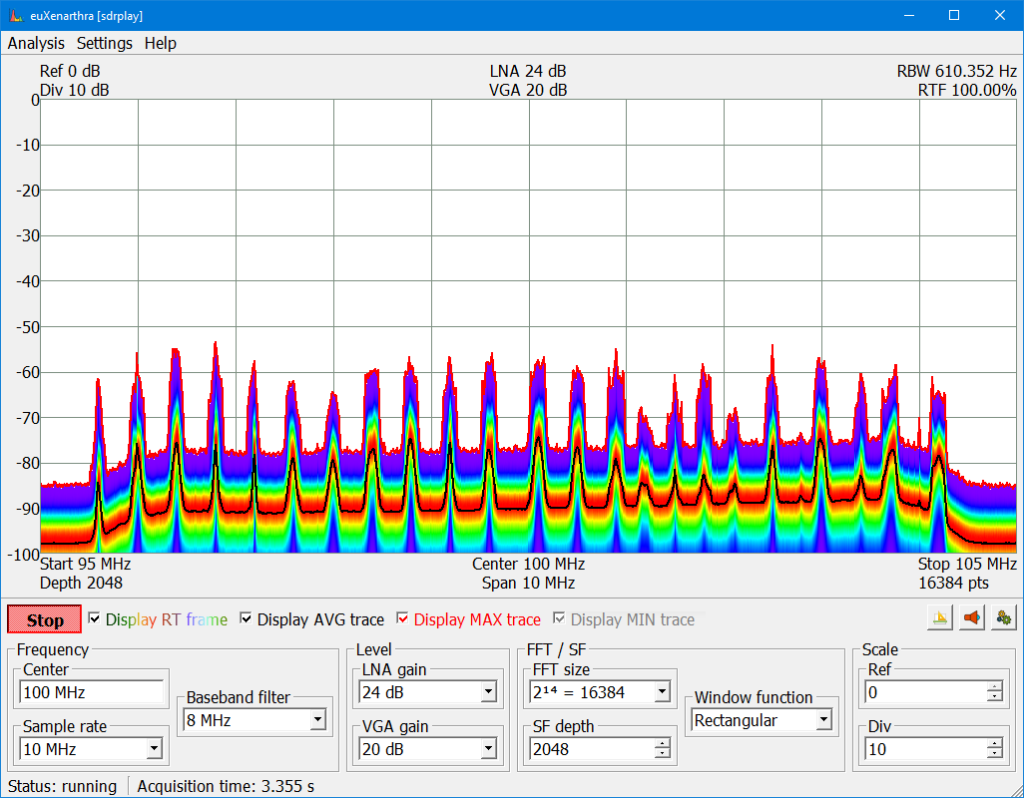Open the gears settings icon
The image size is (1024, 798).
click(x=1001, y=619)
